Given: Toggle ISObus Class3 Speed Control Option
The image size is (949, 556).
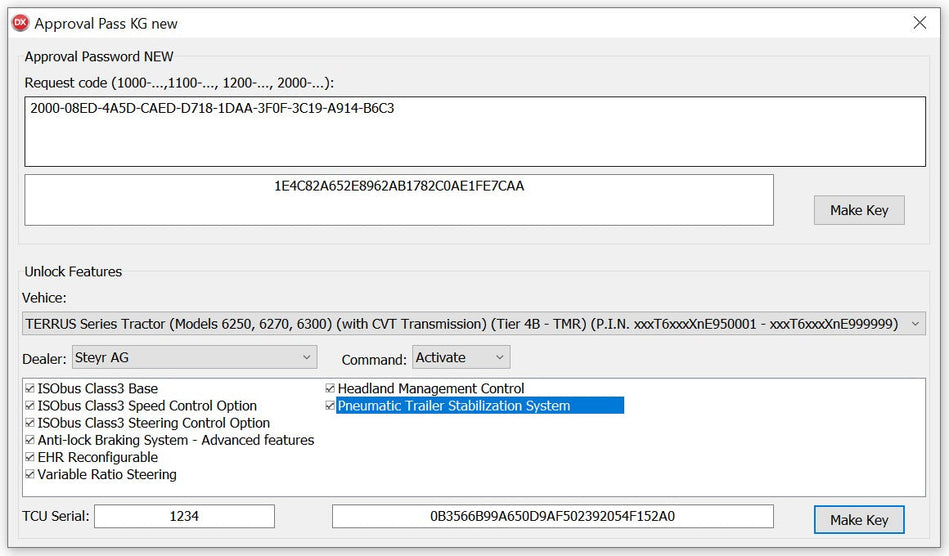Looking at the screenshot, I should pyautogui.click(x=30, y=406).
